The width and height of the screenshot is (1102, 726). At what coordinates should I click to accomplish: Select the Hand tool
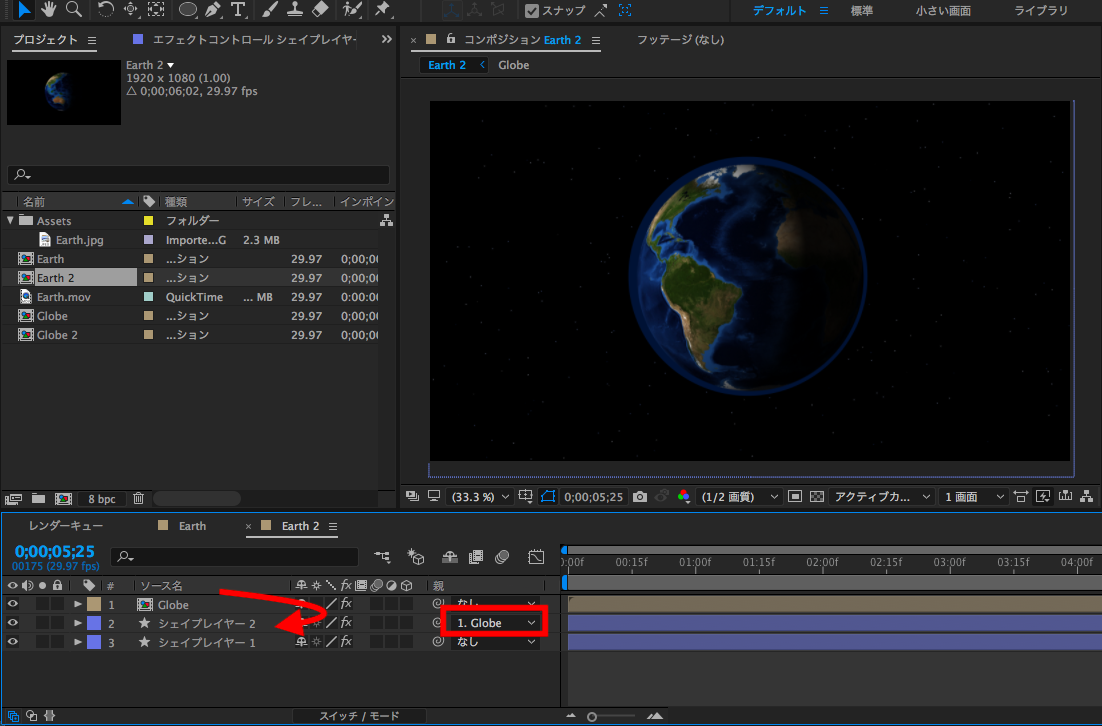coord(50,10)
